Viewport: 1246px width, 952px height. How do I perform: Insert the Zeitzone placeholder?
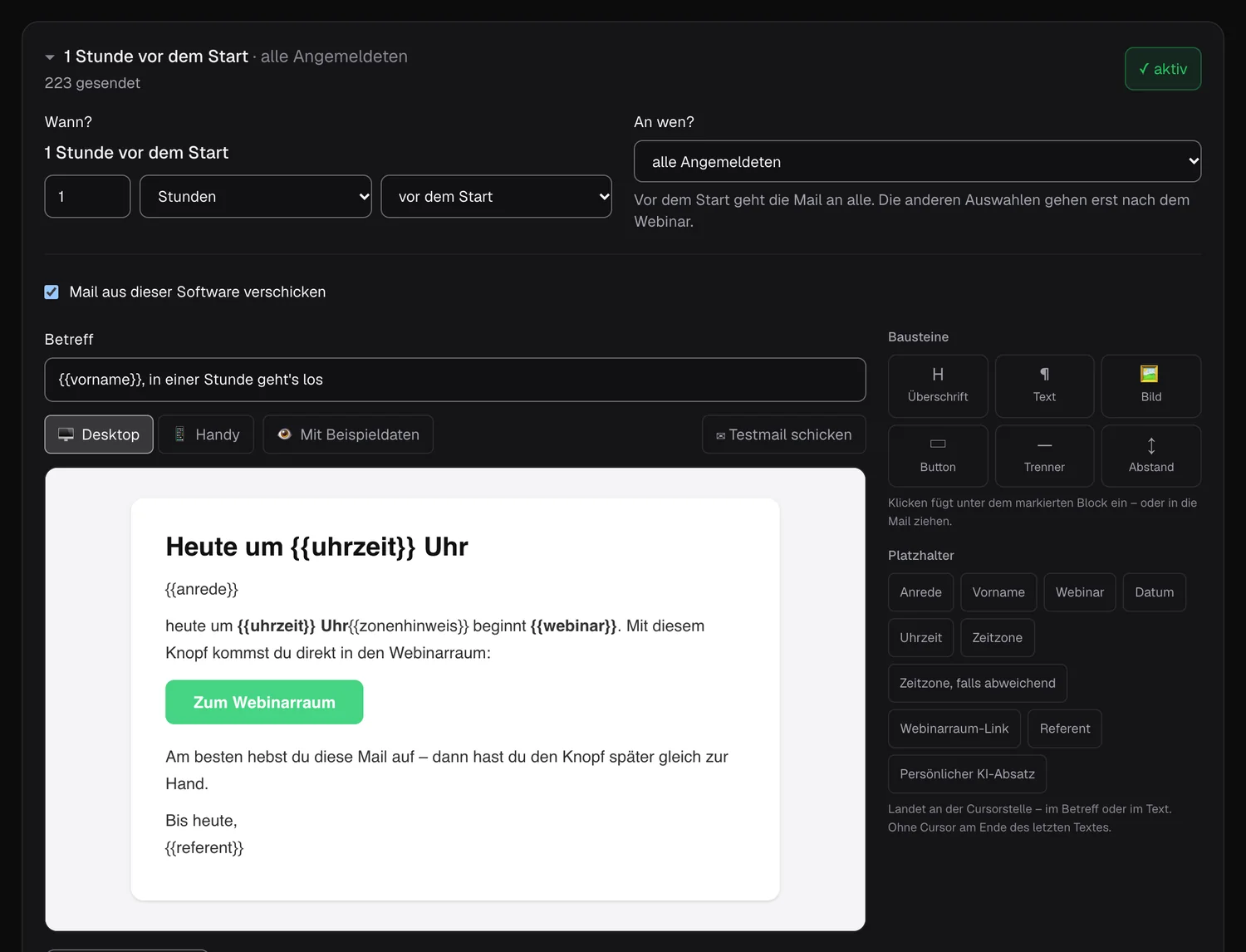pos(998,637)
